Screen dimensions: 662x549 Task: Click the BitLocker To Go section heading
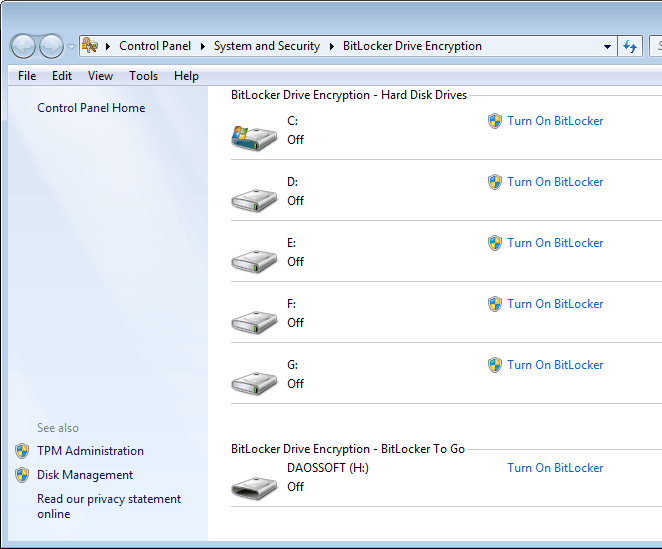[348, 448]
